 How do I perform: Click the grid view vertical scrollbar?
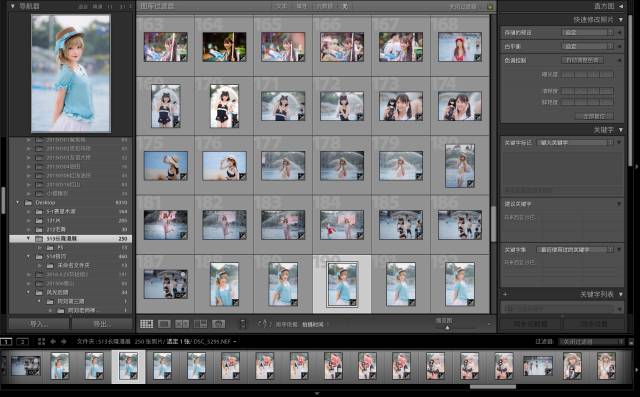tap(493, 224)
